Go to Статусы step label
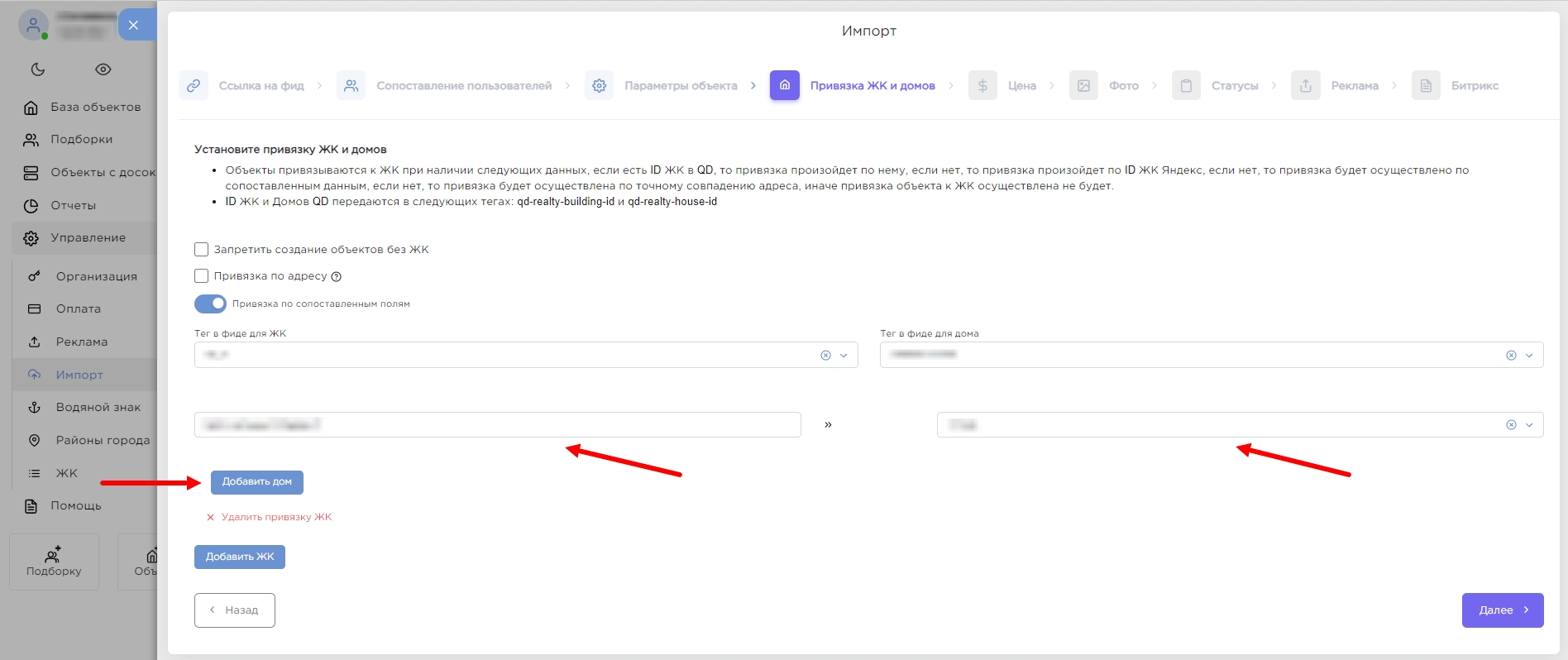Screen dimensions: 1568x660 click(x=1235, y=85)
